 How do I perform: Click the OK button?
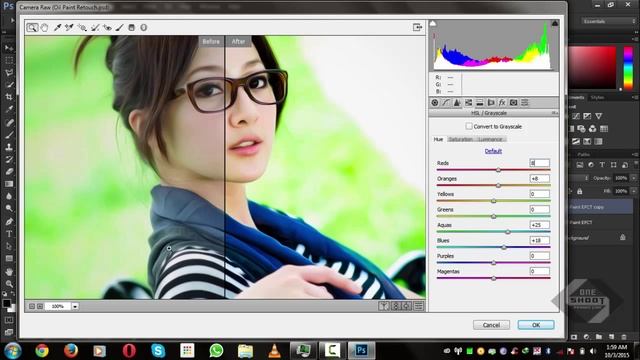click(536, 325)
